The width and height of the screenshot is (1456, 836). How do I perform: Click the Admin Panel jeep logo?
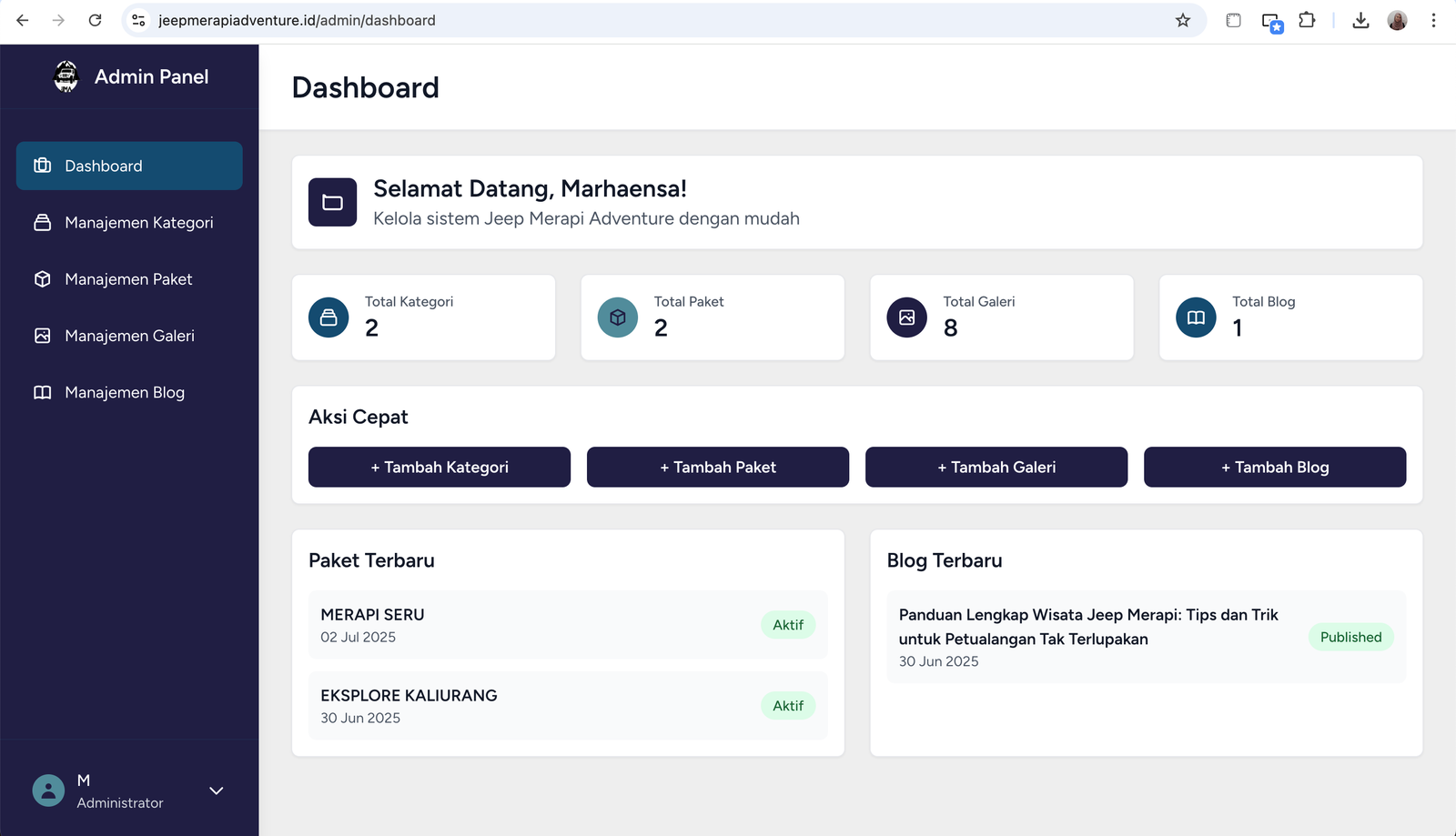(x=66, y=76)
